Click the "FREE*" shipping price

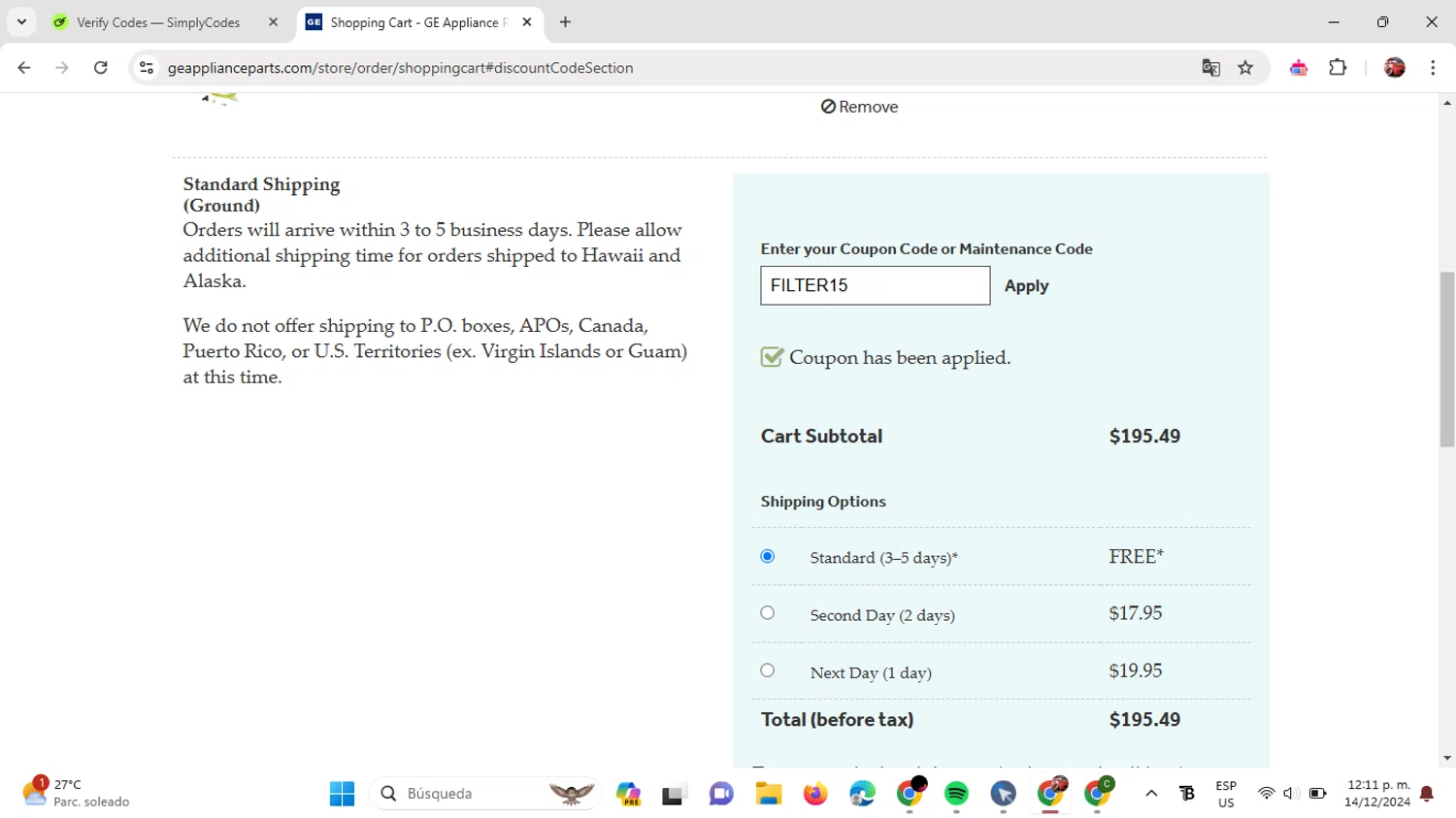tap(1136, 557)
